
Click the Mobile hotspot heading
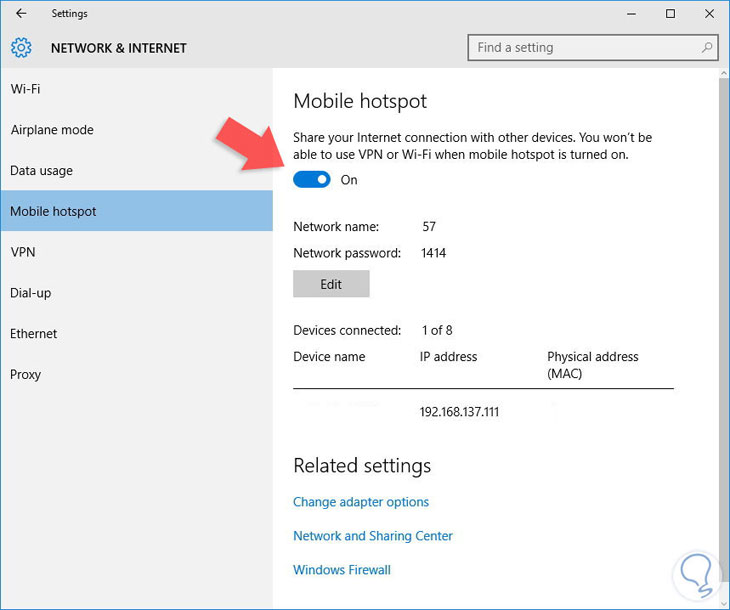point(360,101)
